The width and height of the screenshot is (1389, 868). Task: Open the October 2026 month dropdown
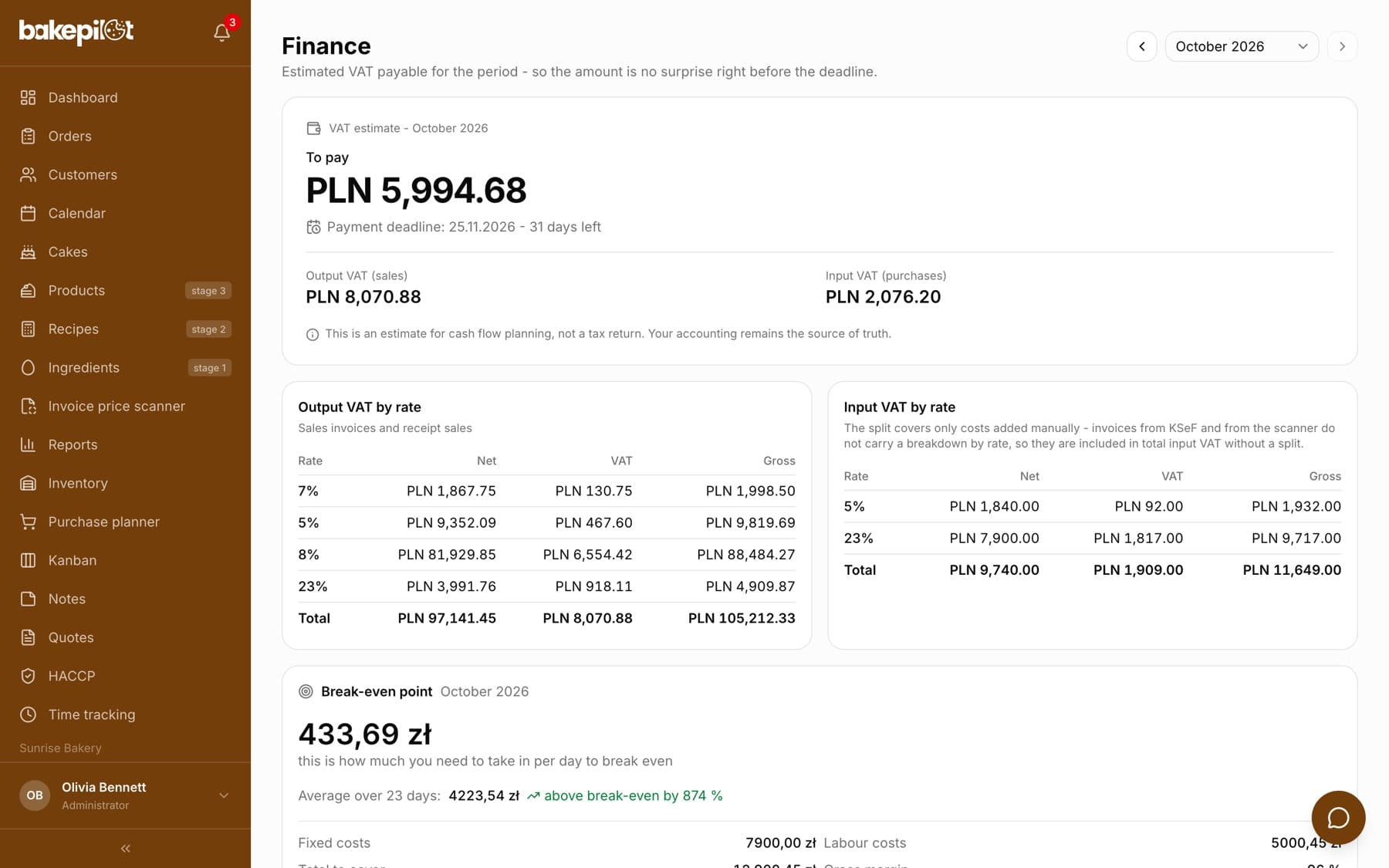tap(1242, 46)
